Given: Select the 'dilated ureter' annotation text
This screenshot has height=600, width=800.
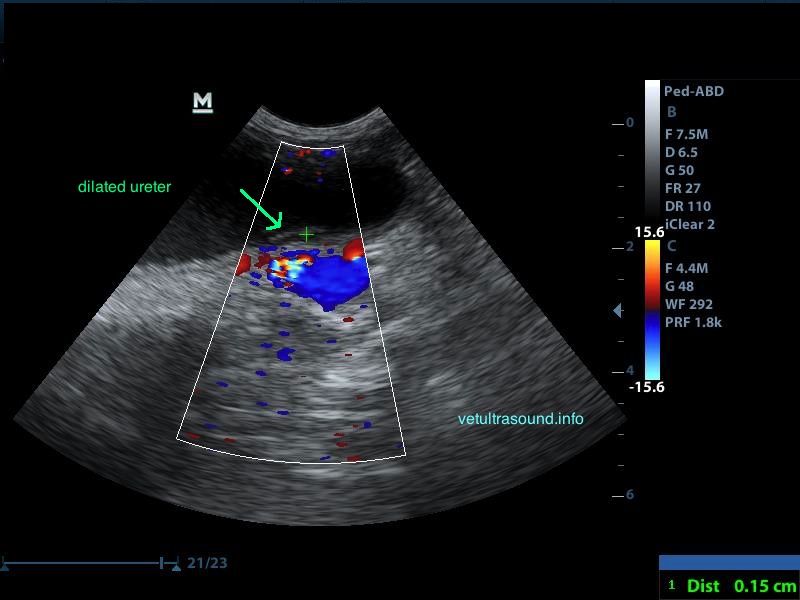Looking at the screenshot, I should click(125, 187).
